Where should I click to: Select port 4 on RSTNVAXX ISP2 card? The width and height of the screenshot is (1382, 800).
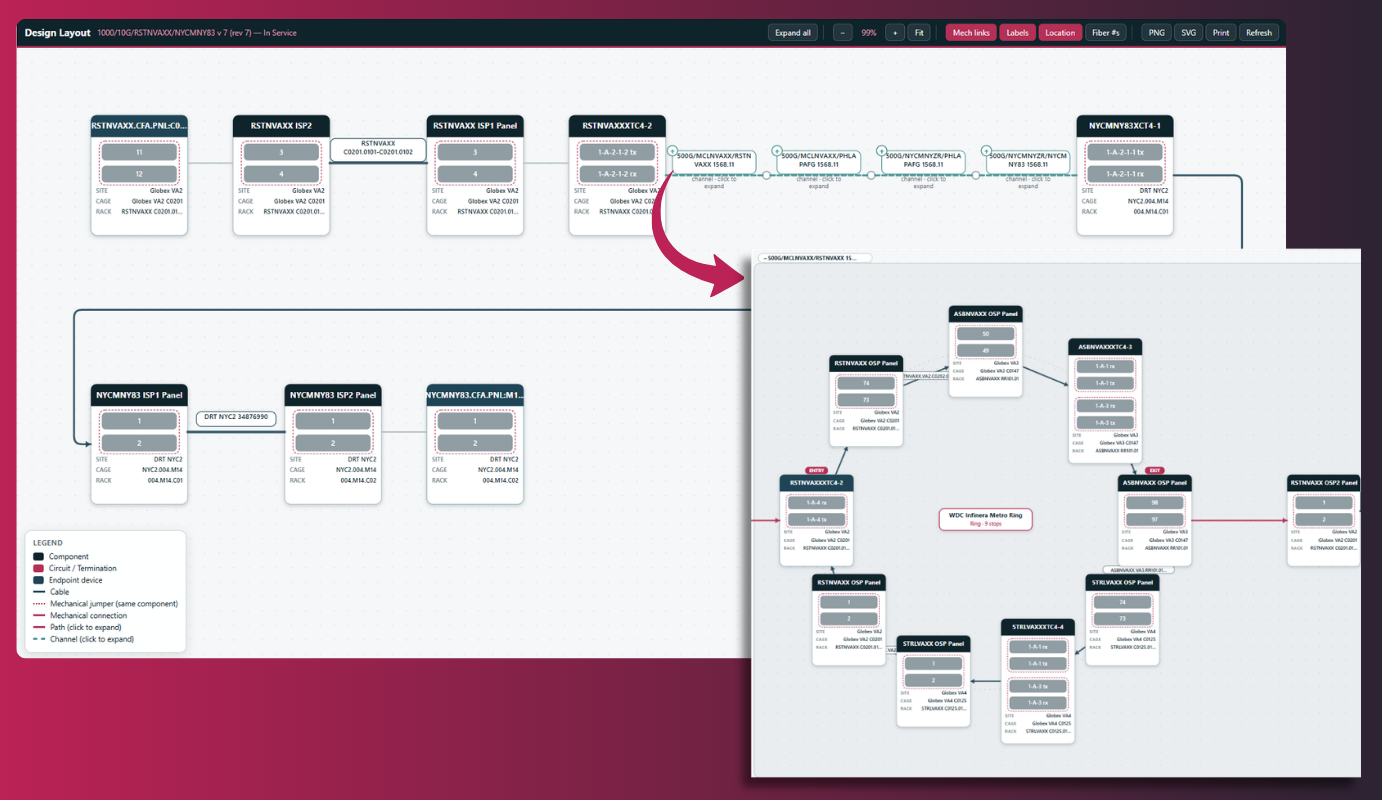point(281,174)
